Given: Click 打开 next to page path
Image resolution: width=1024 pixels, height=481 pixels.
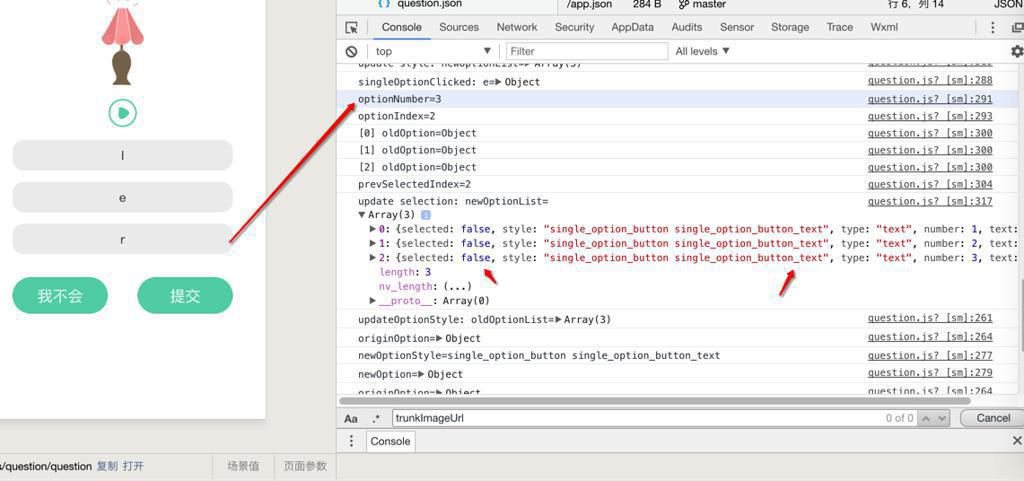Looking at the screenshot, I should pos(133,466).
